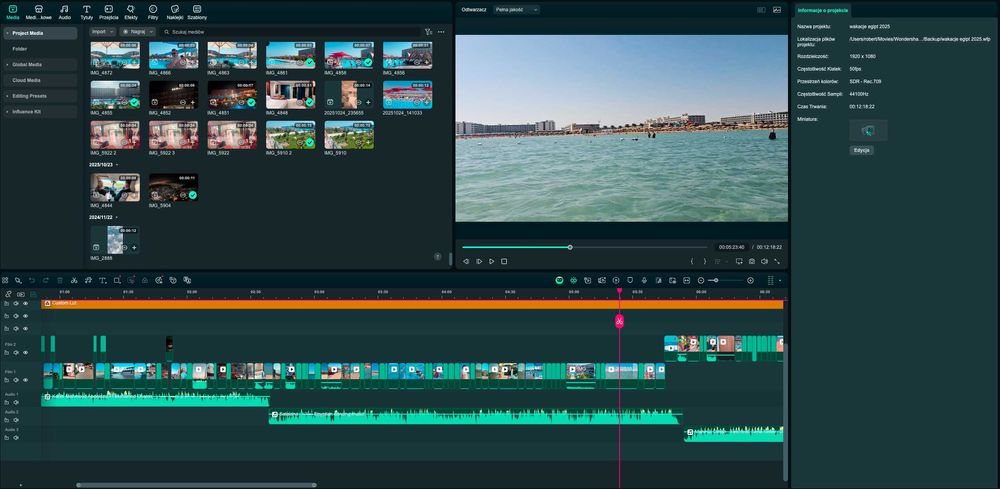The width and height of the screenshot is (1000, 489).
Task: Mute the Audio 1 track
Action: click(x=16, y=402)
